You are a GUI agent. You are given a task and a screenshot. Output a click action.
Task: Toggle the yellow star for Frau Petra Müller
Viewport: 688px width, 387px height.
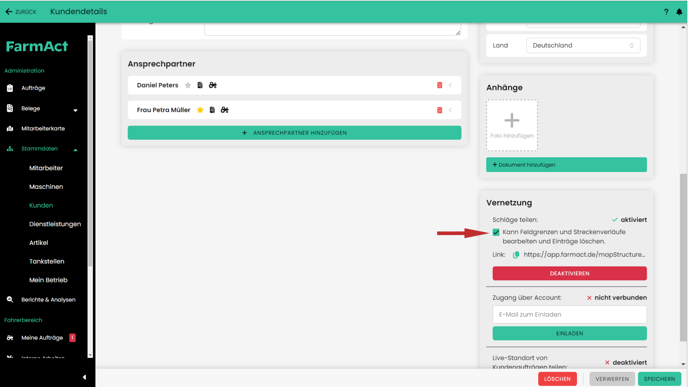coord(200,110)
